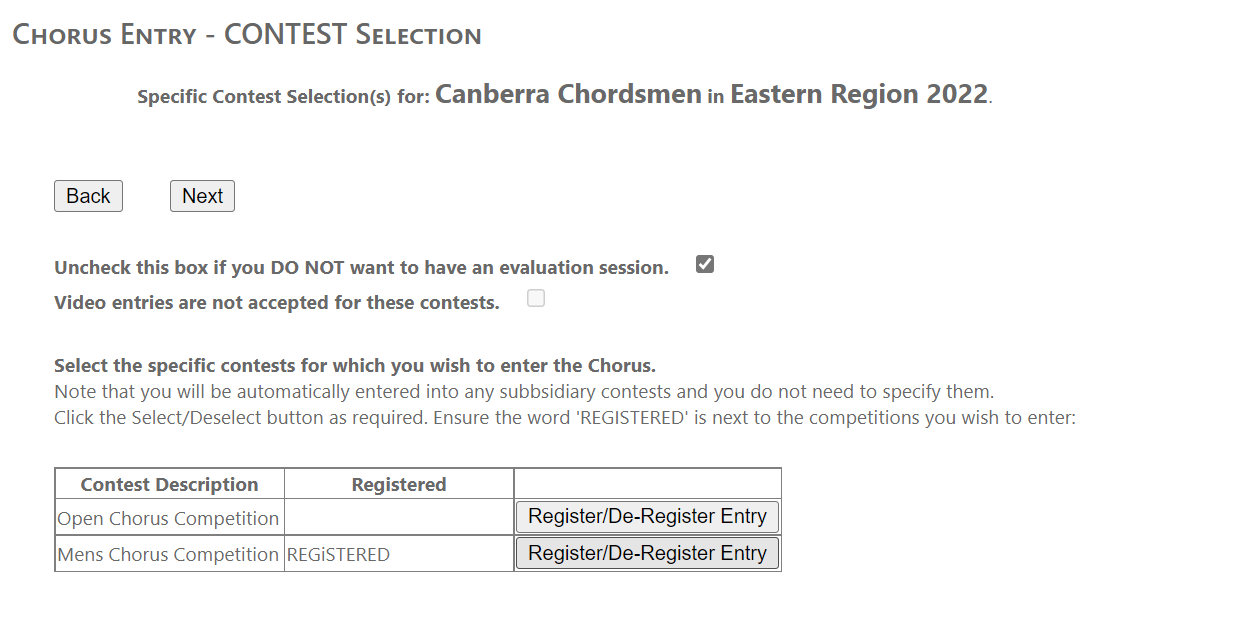Click the Open Chorus Competition cell
Screen dimensions: 1251x643
point(168,519)
